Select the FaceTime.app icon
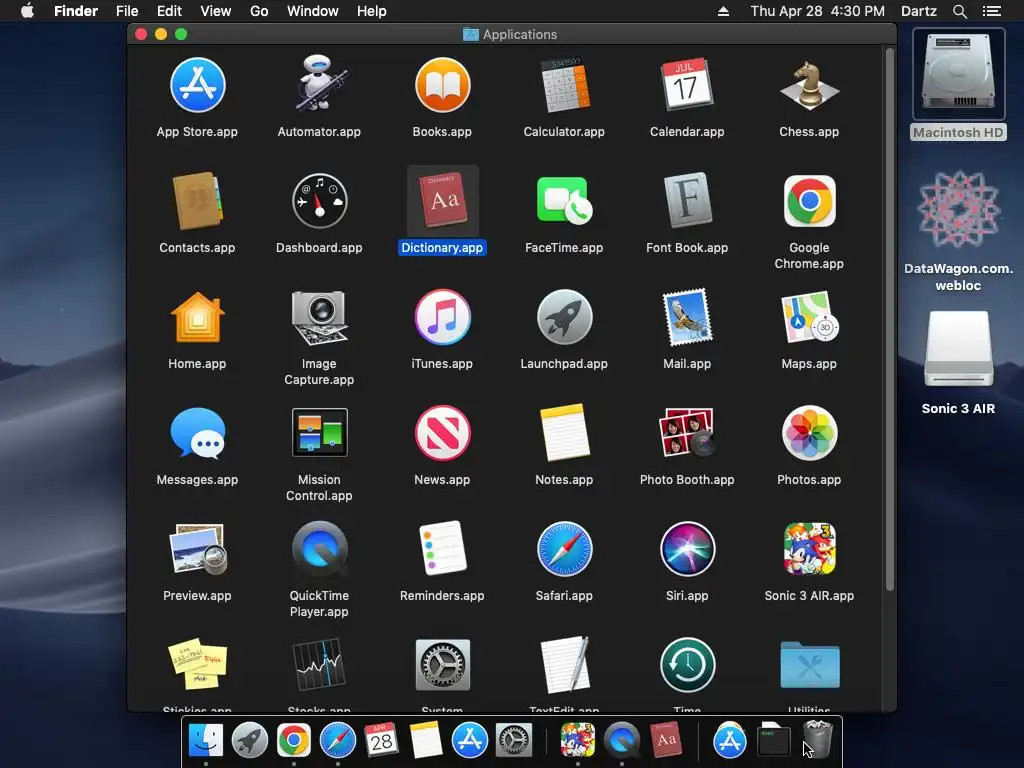 coord(564,201)
